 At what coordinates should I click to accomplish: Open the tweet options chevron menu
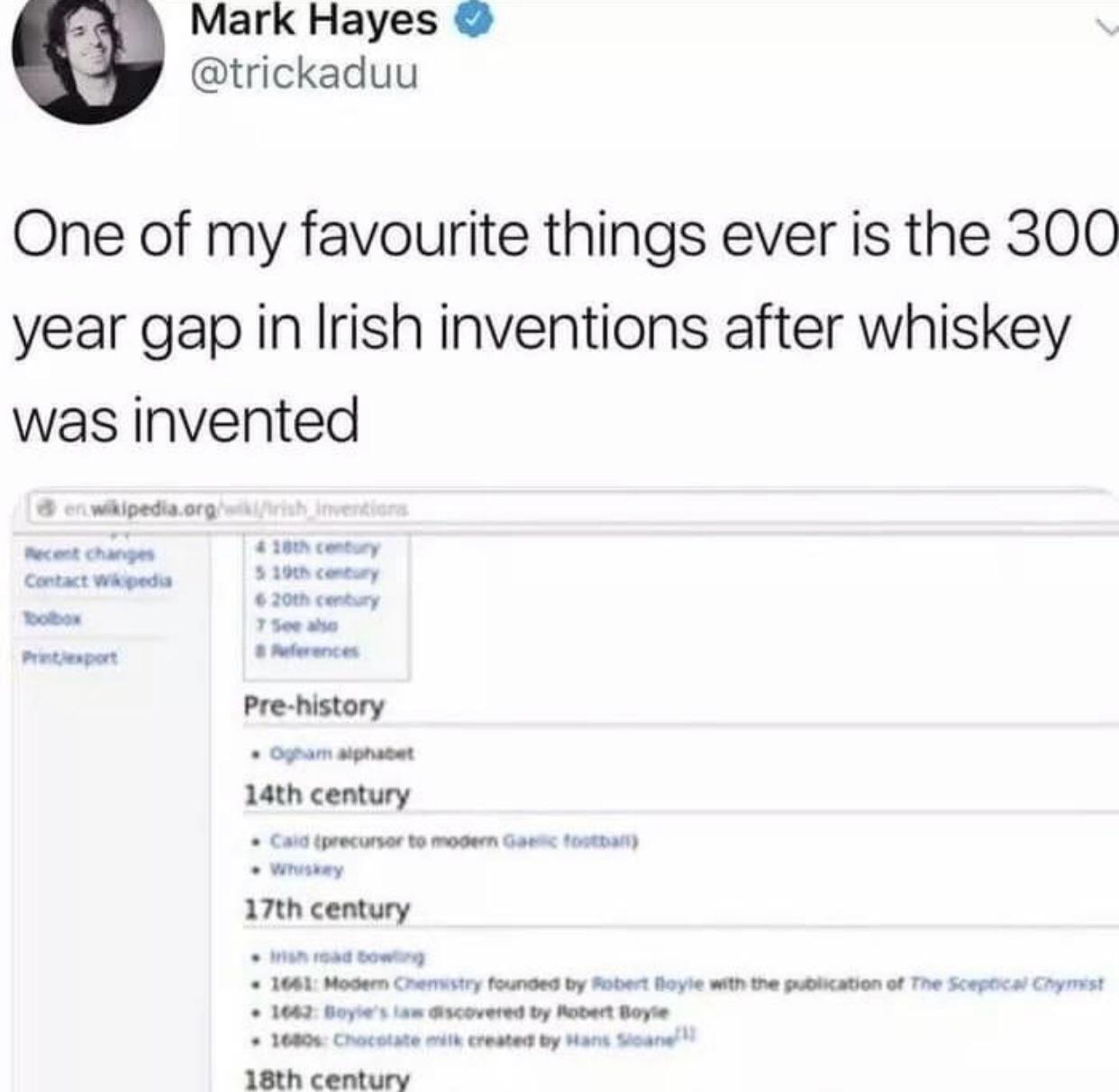tap(1105, 25)
